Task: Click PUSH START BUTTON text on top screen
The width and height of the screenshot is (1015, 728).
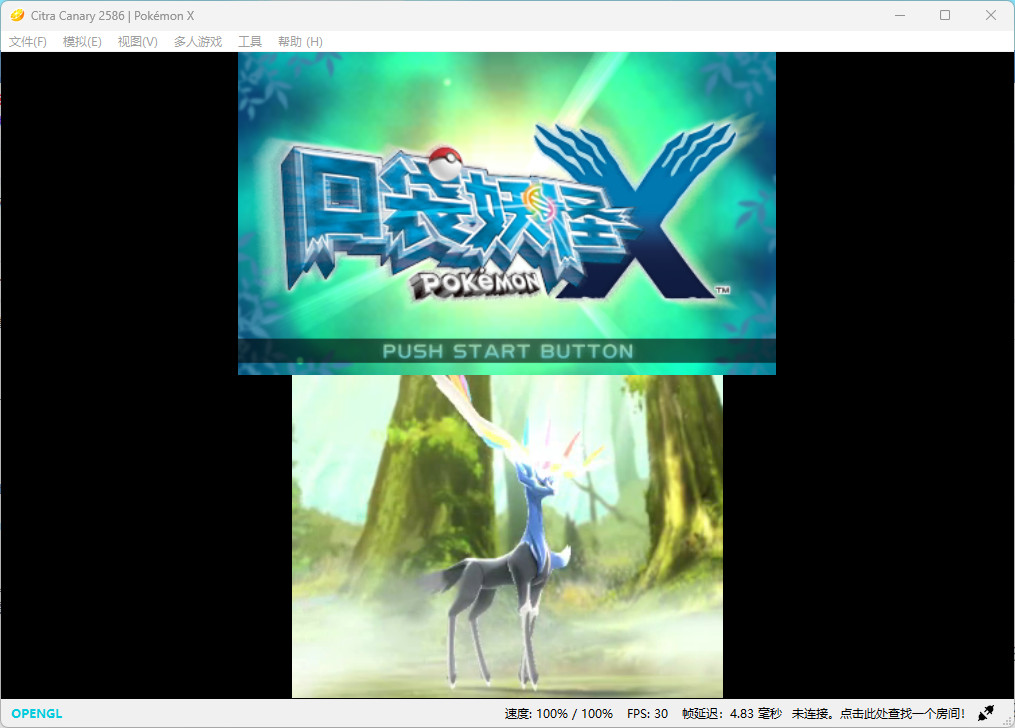Action: (x=508, y=351)
